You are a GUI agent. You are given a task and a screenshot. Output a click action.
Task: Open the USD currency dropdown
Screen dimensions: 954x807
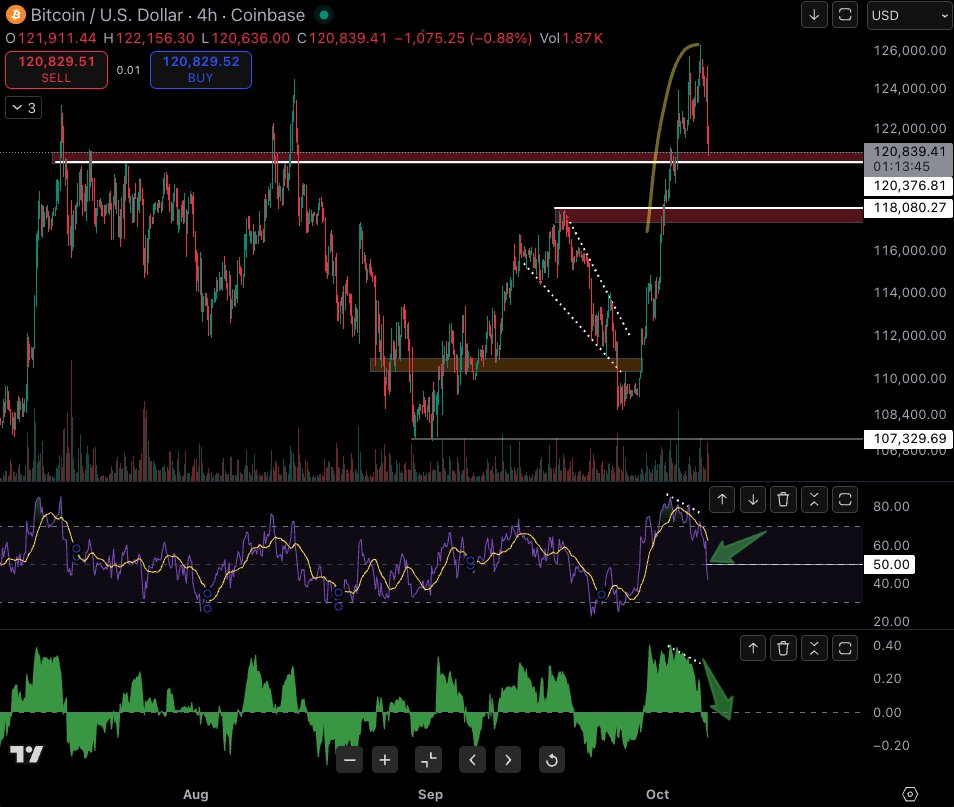908,15
